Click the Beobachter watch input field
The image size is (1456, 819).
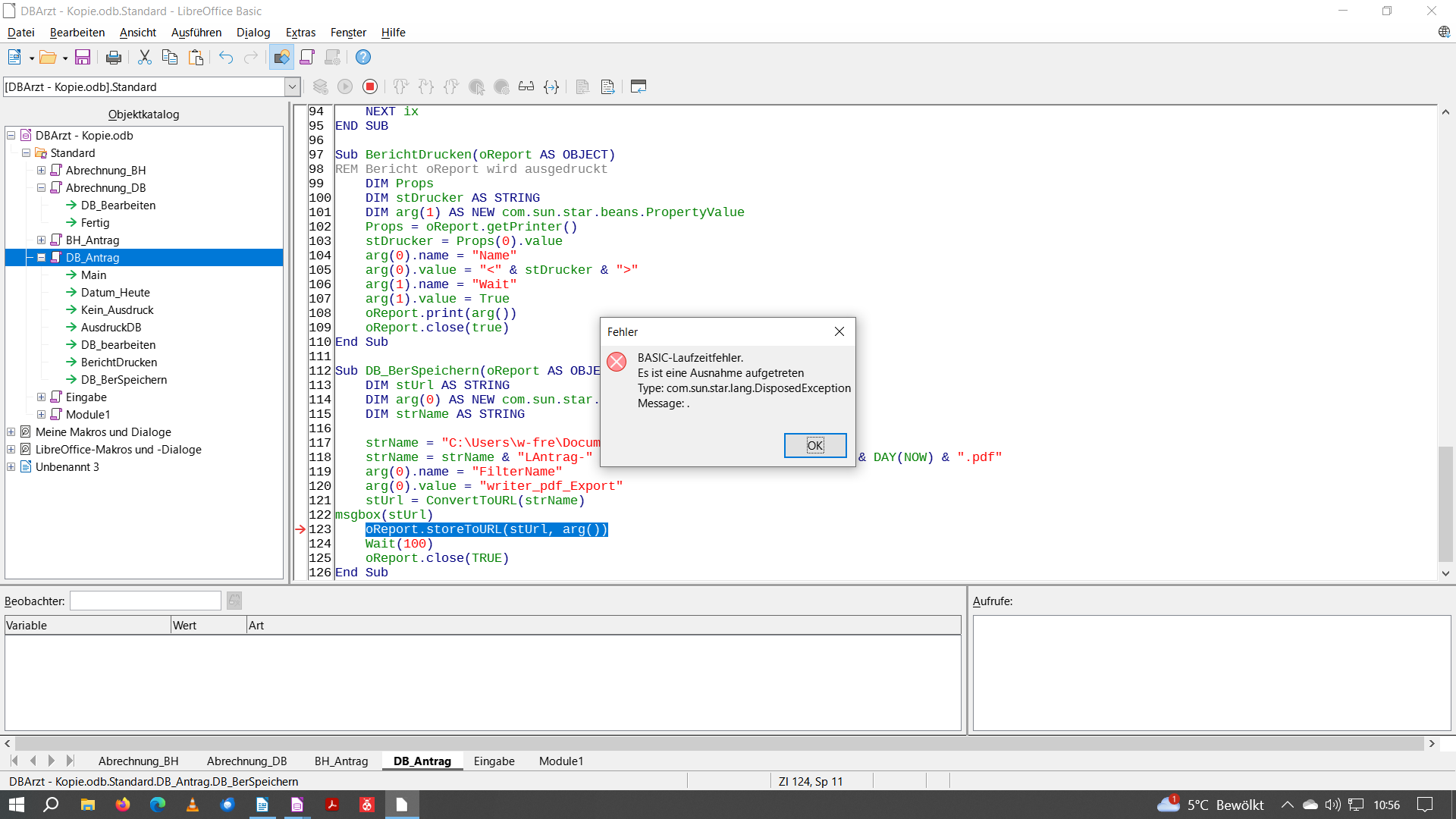[146, 601]
